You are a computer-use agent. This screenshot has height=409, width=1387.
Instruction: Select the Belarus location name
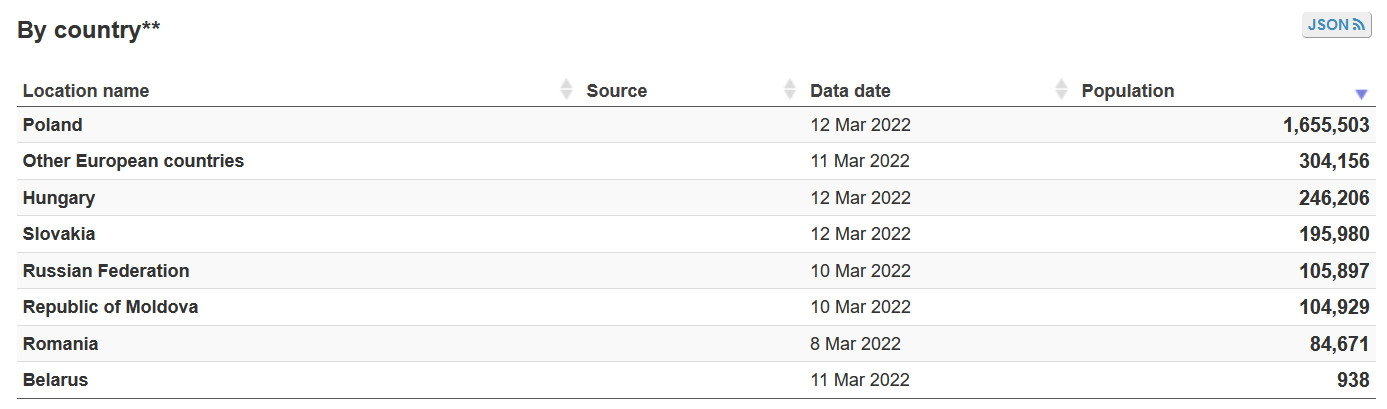click(x=55, y=380)
